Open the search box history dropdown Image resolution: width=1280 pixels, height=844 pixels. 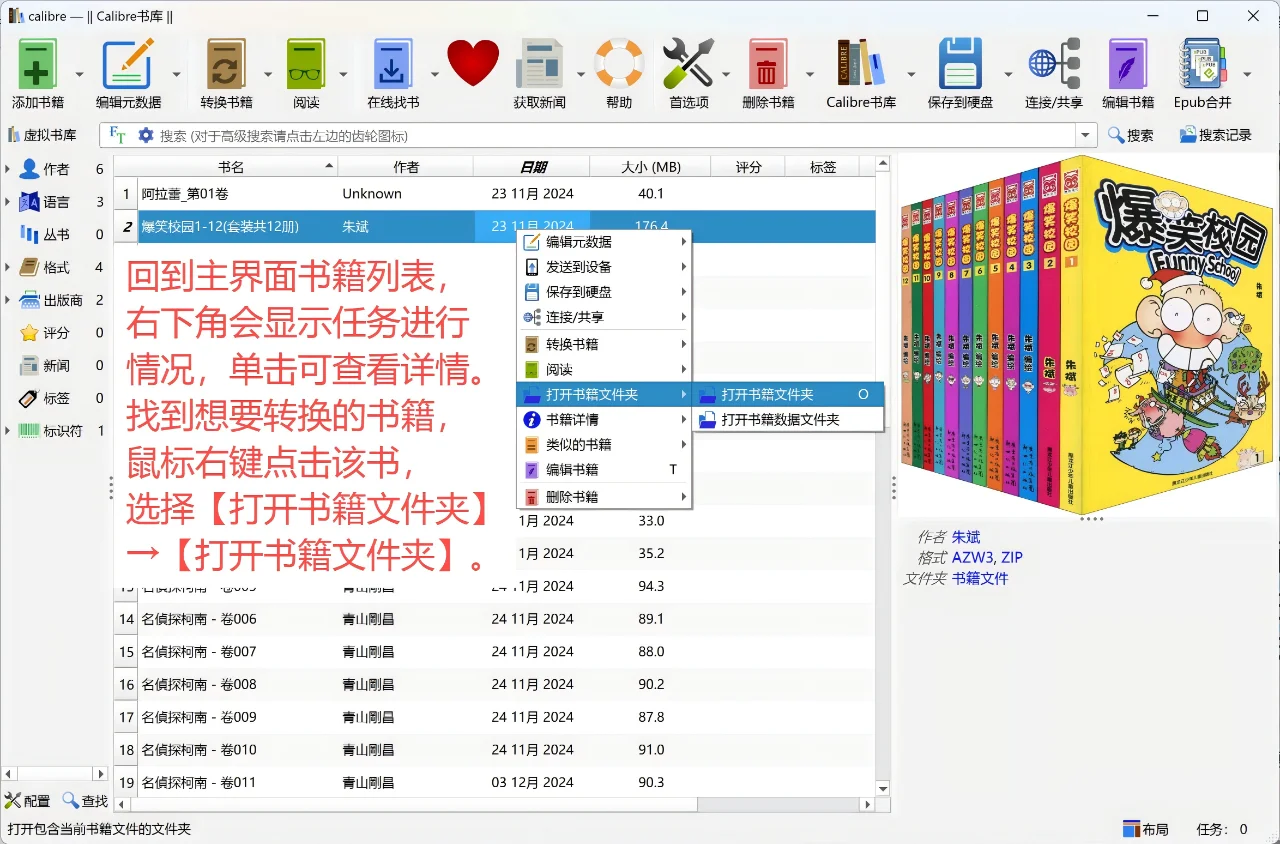(x=1086, y=135)
